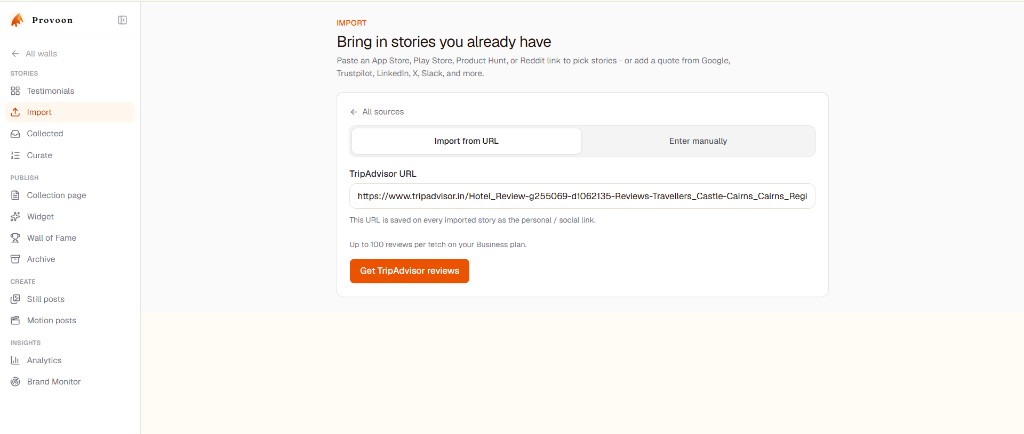Click the Collected inbox icon

pyautogui.click(x=16, y=134)
